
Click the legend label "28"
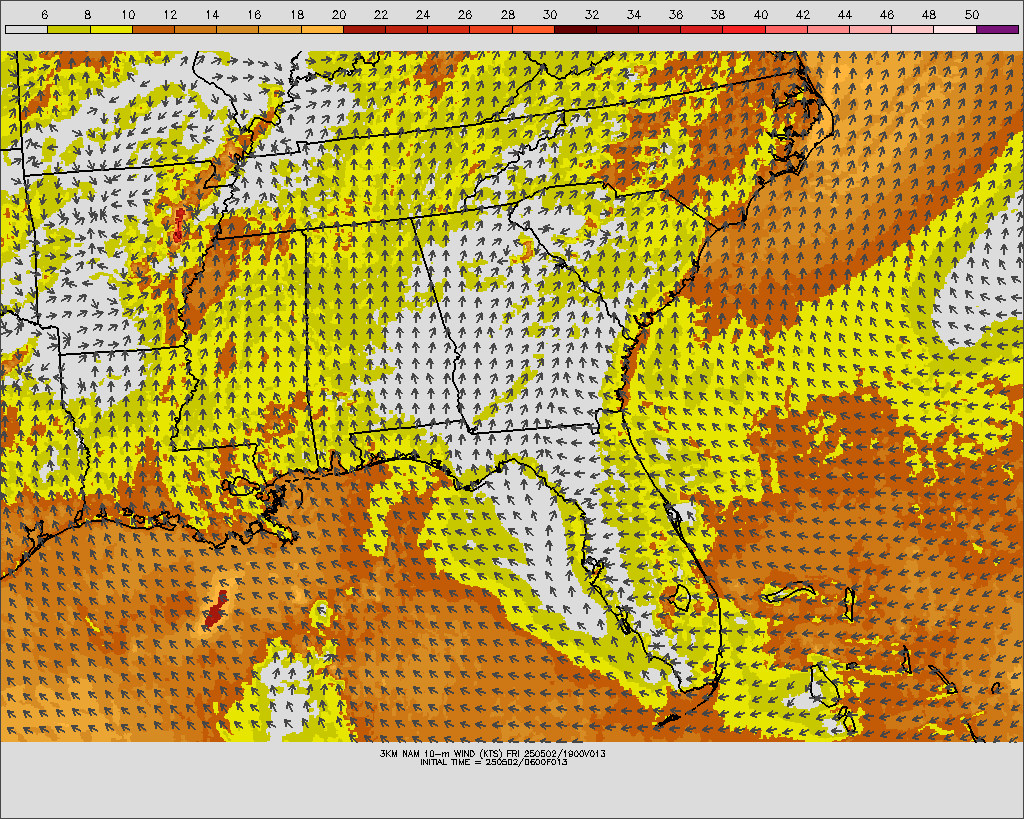point(507,14)
